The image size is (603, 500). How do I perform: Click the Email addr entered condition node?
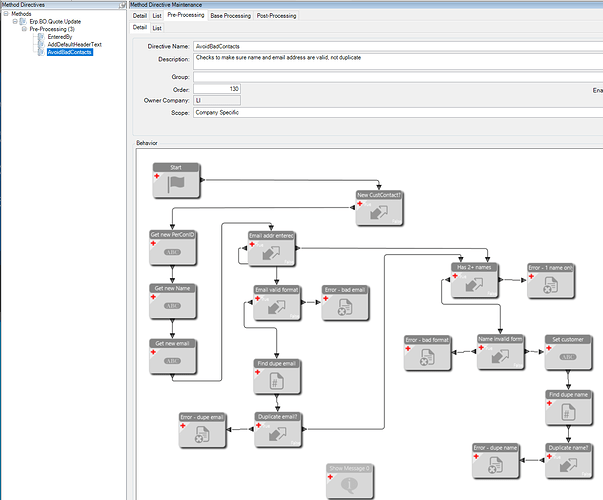coord(271,249)
